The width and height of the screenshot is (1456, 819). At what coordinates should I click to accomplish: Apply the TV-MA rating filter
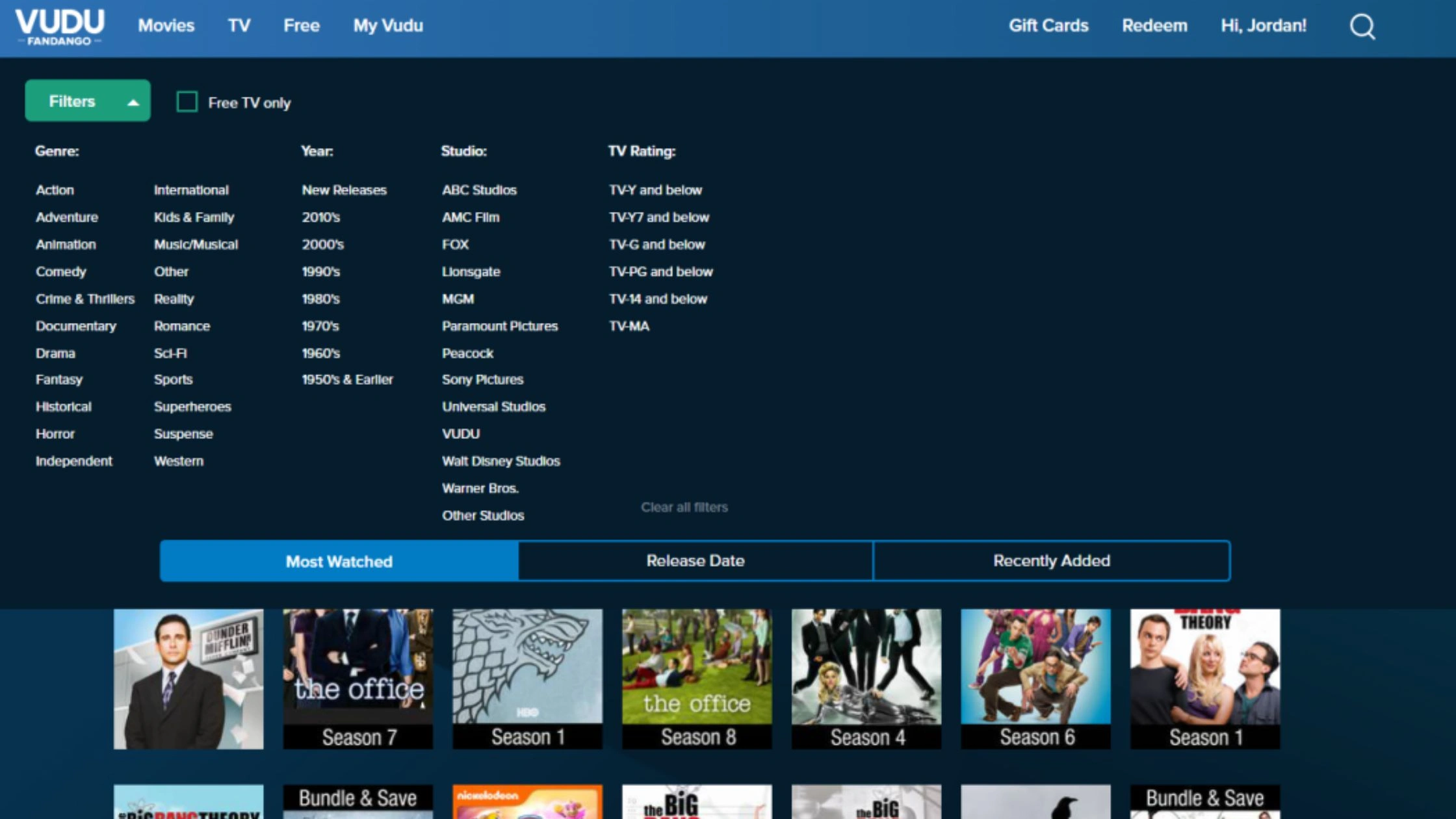coord(628,326)
